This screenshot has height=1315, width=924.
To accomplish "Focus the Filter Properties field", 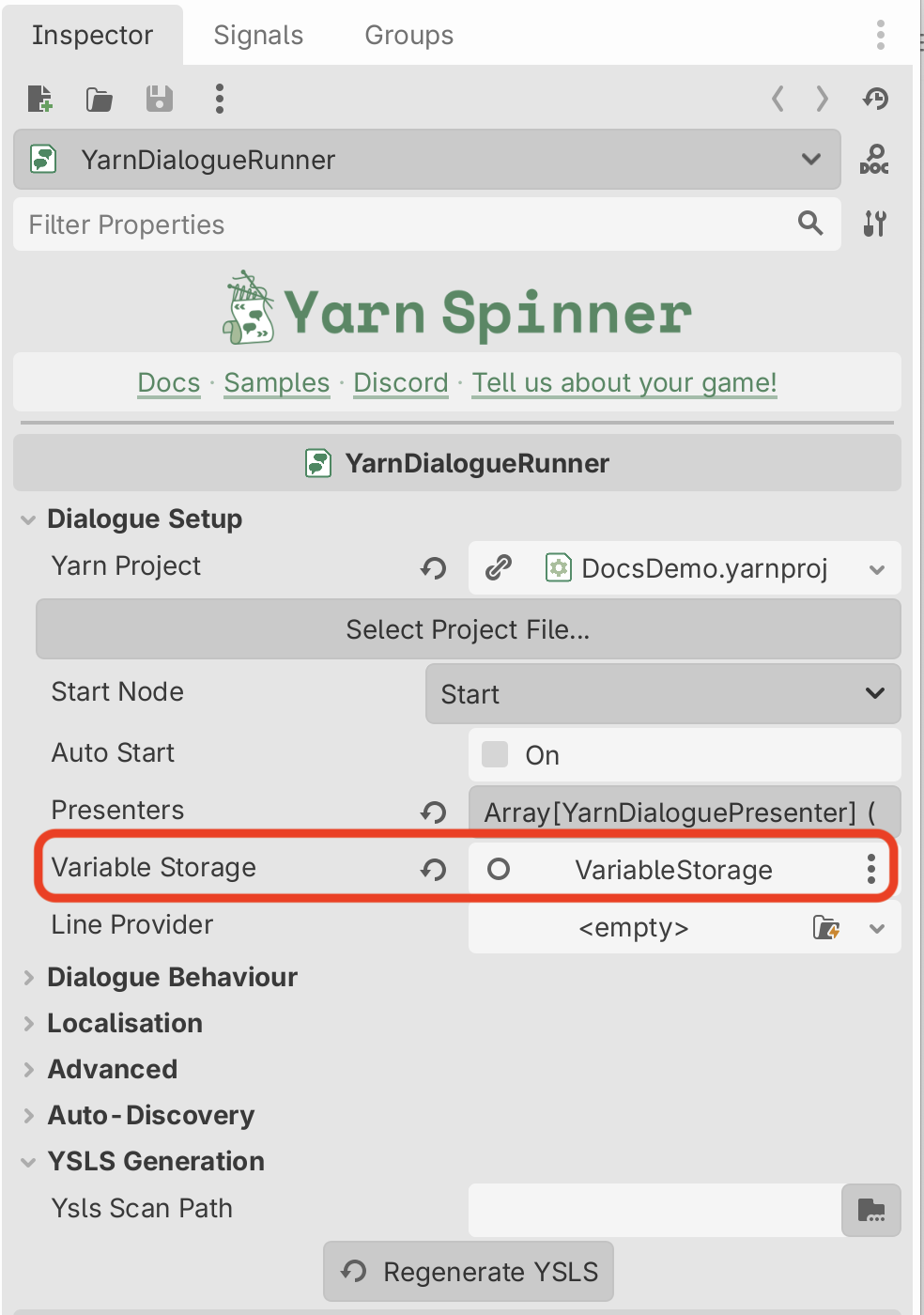I will pyautogui.click(x=427, y=224).
